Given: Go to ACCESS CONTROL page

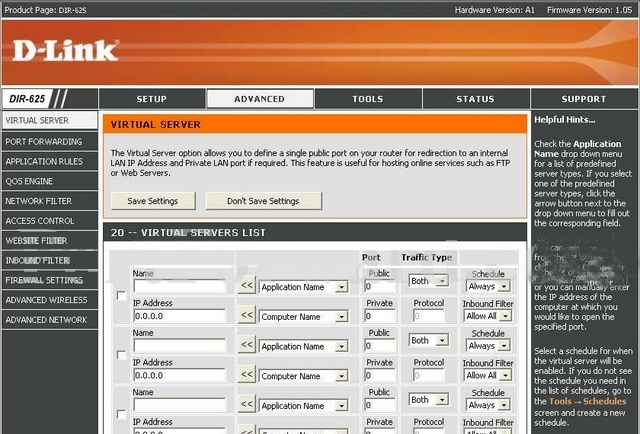Looking at the screenshot, I should pos(49,221).
